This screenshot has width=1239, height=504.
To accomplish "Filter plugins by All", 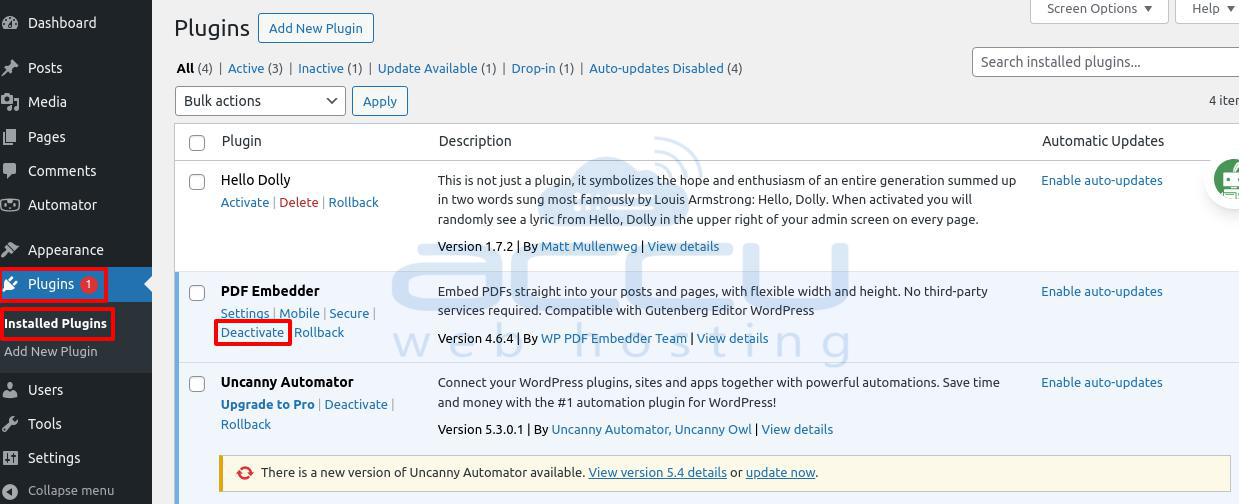I will pos(185,69).
